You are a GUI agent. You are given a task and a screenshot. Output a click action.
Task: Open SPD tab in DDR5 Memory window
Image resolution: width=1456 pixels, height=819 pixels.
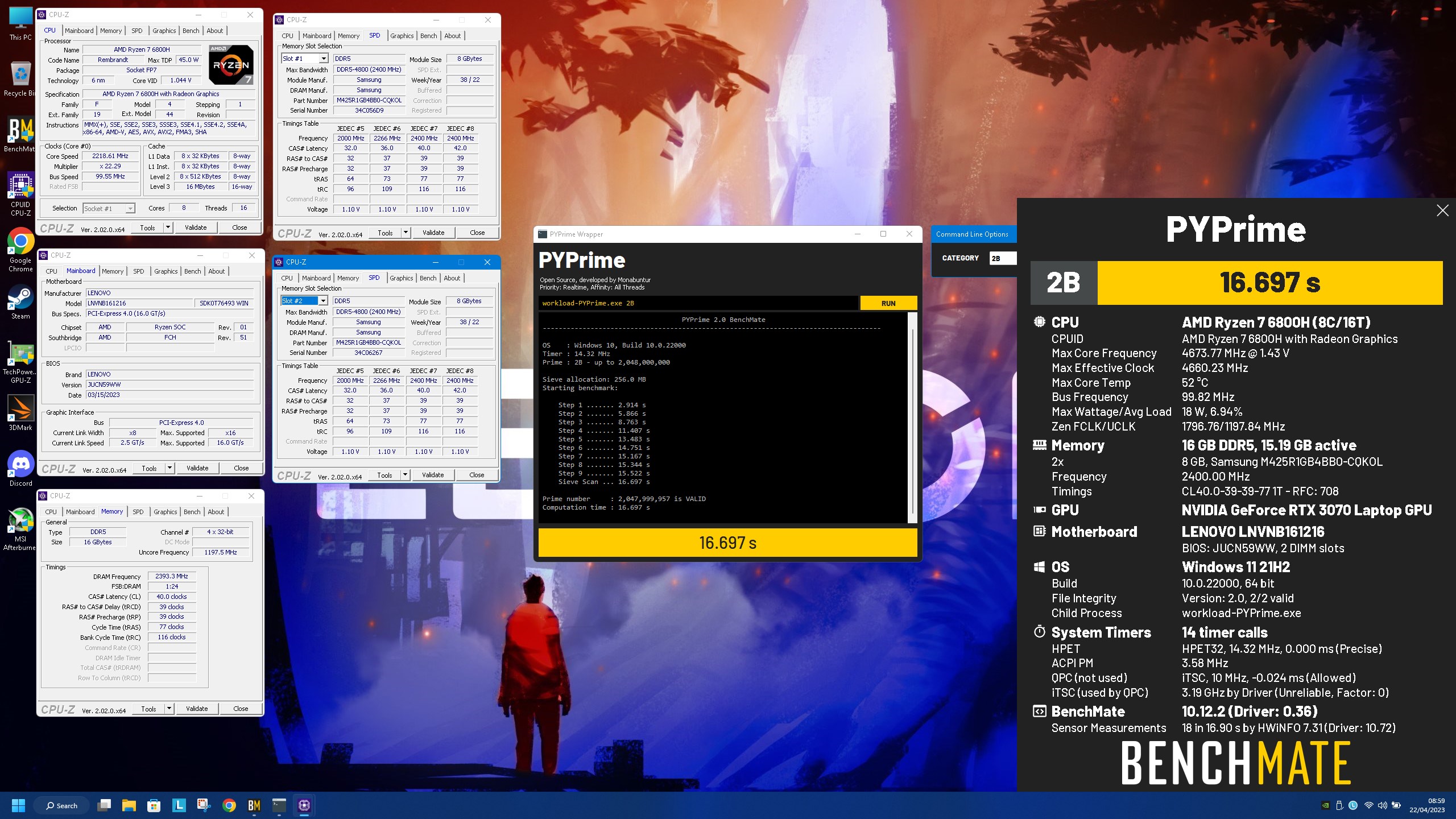point(138,512)
